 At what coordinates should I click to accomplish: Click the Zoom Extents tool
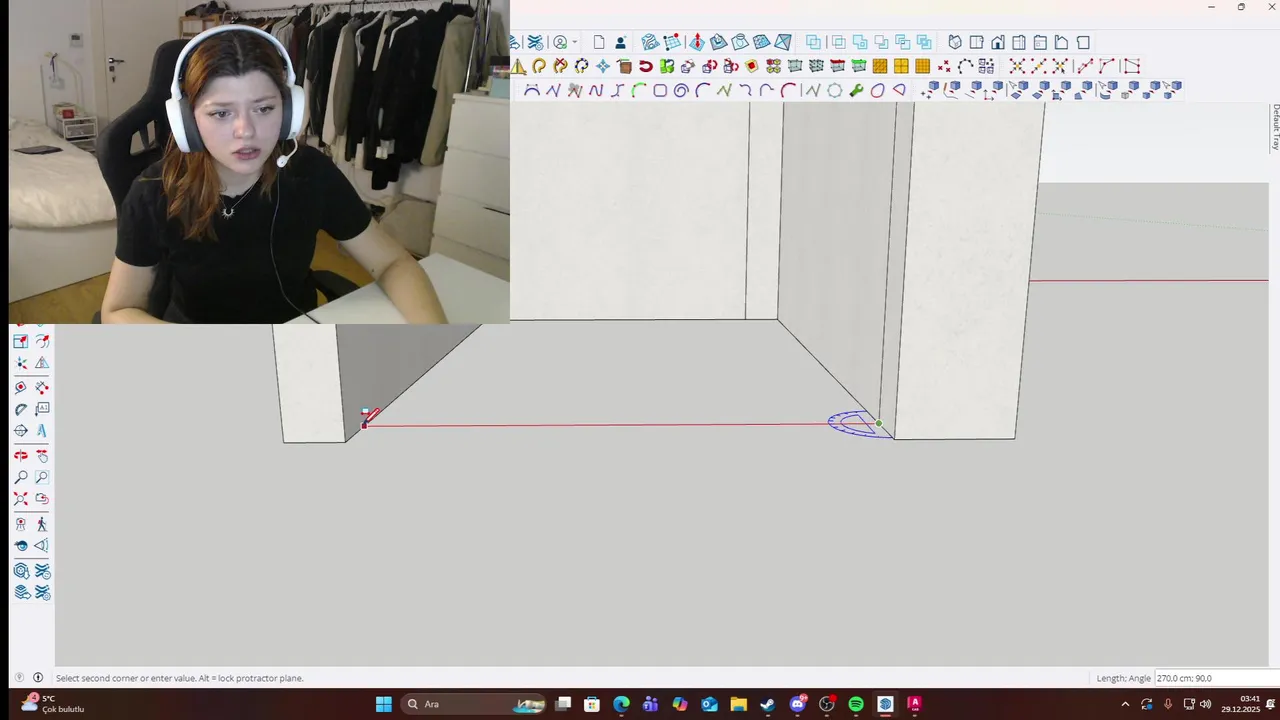pyautogui.click(x=20, y=498)
